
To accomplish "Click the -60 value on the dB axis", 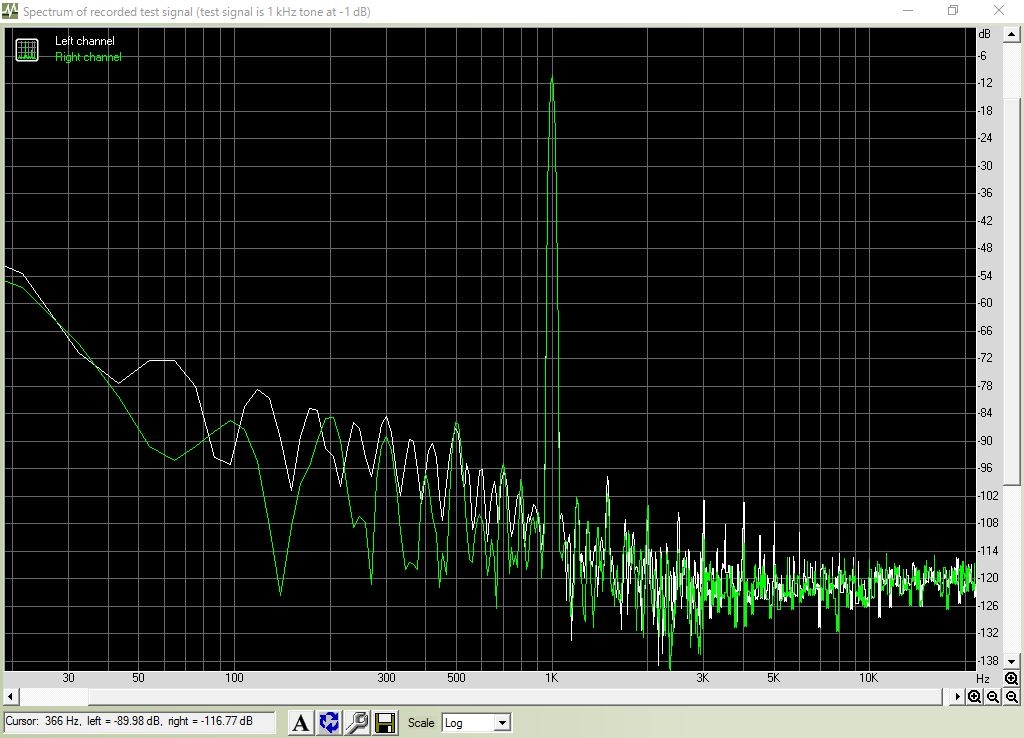I will tap(985, 303).
